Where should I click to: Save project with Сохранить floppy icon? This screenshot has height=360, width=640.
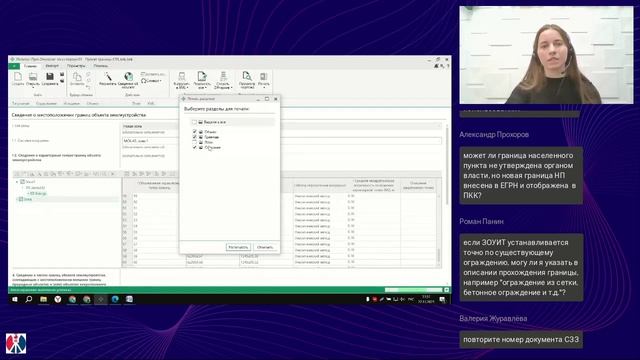(x=50, y=78)
